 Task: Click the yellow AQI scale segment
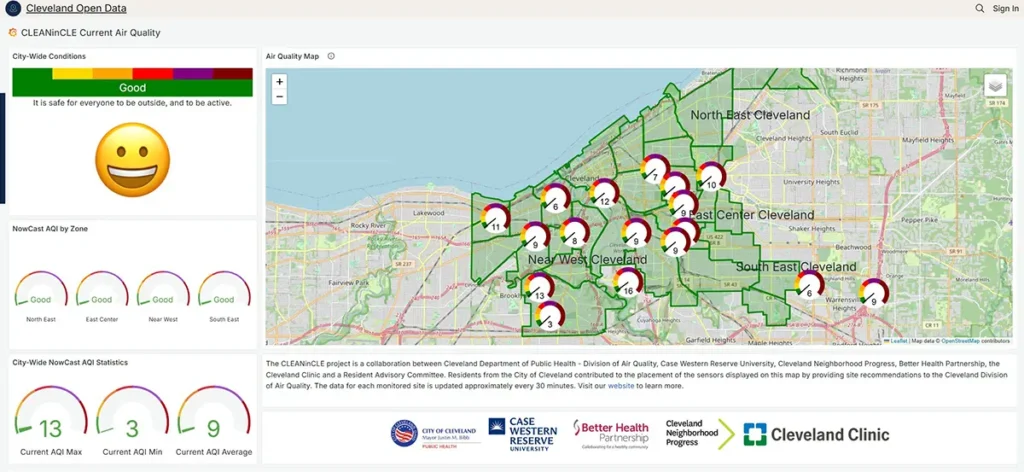click(72, 73)
